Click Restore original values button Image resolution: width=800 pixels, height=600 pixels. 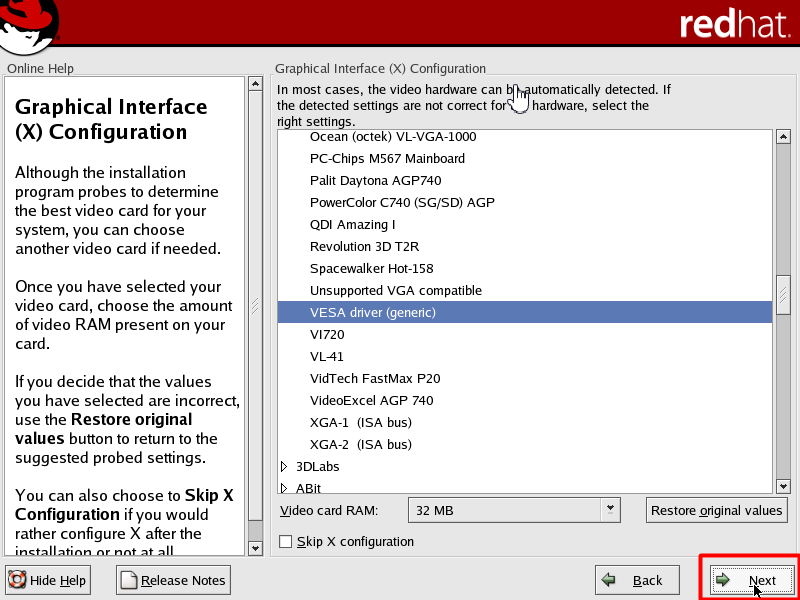coord(716,510)
